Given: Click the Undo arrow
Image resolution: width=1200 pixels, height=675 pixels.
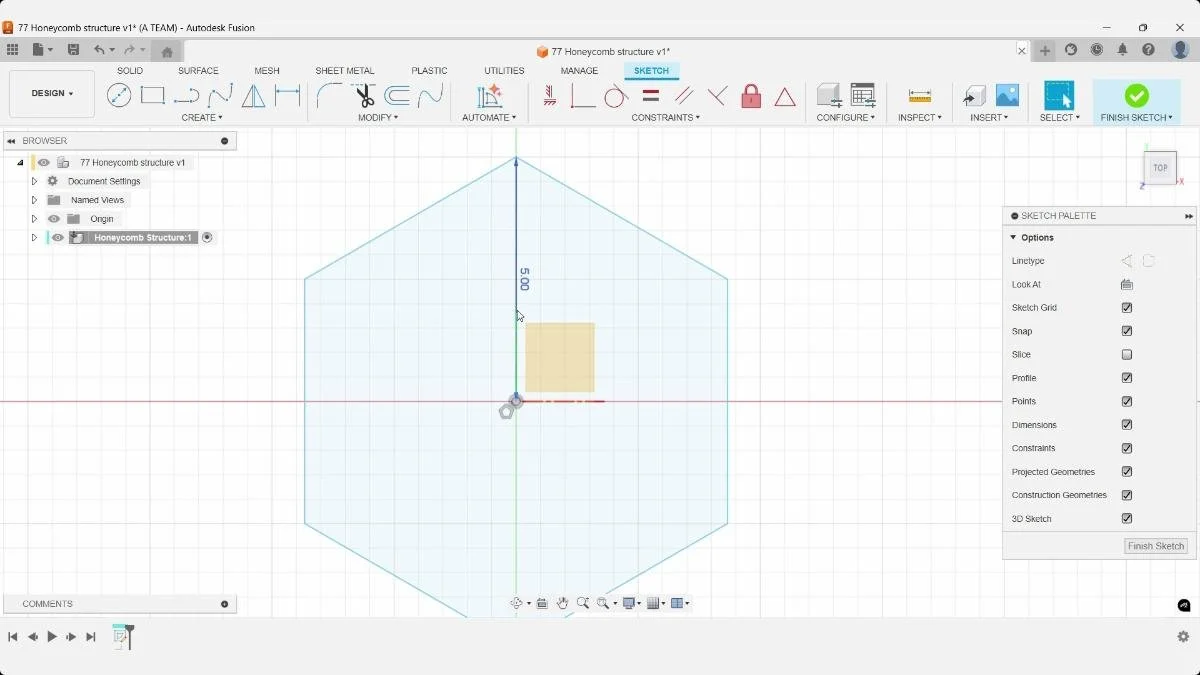Looking at the screenshot, I should [99, 50].
